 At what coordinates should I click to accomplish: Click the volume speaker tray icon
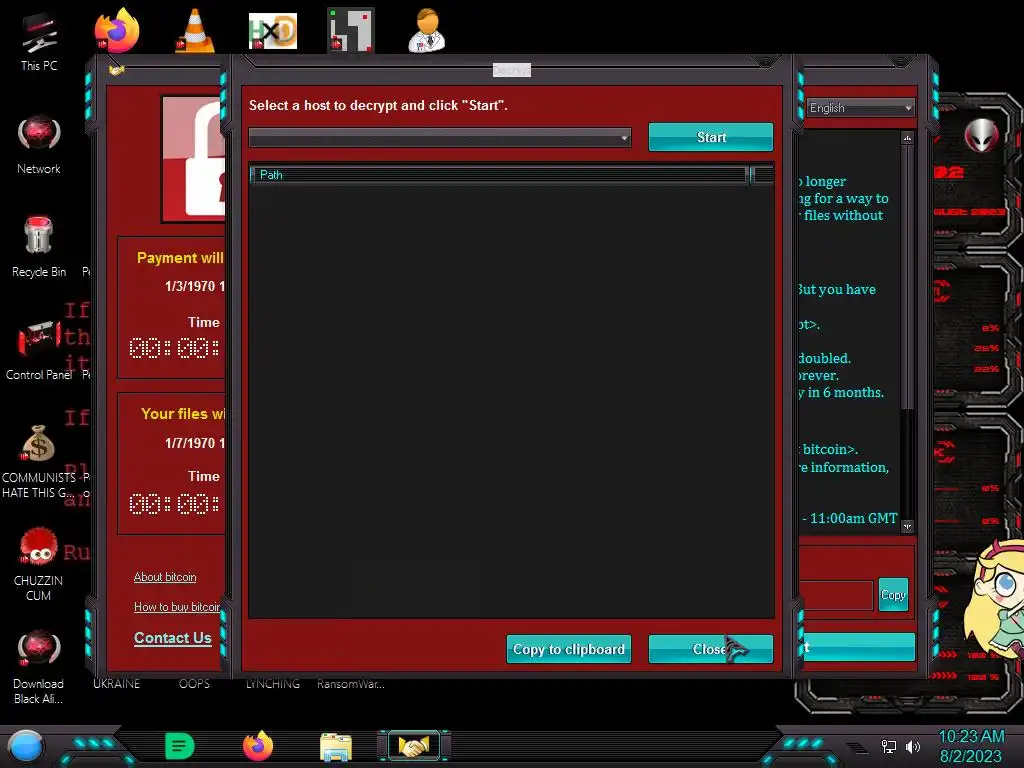[x=913, y=746]
